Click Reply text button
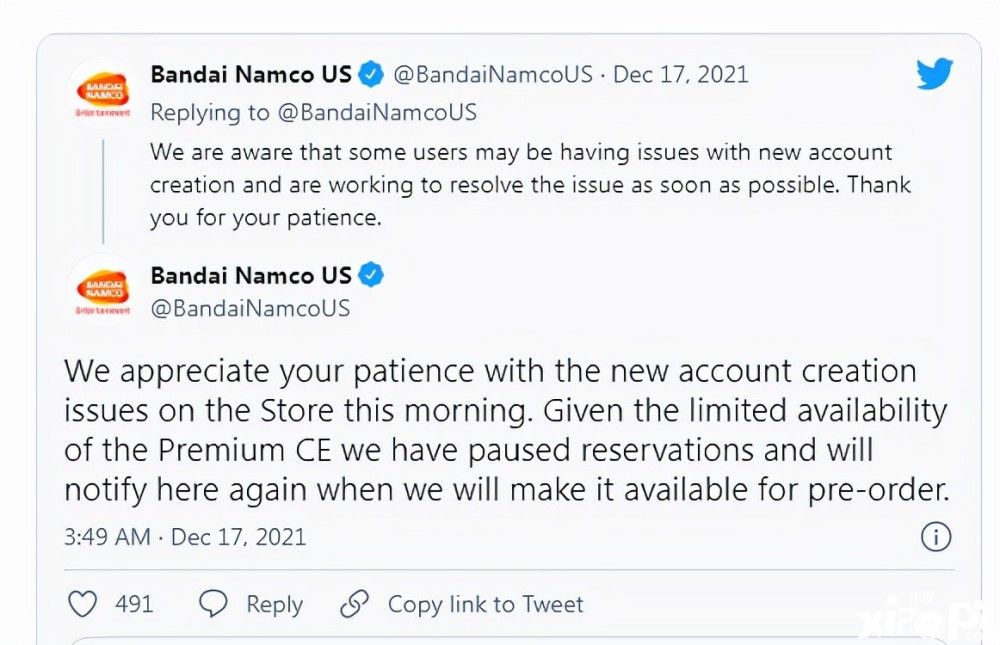 point(274,604)
